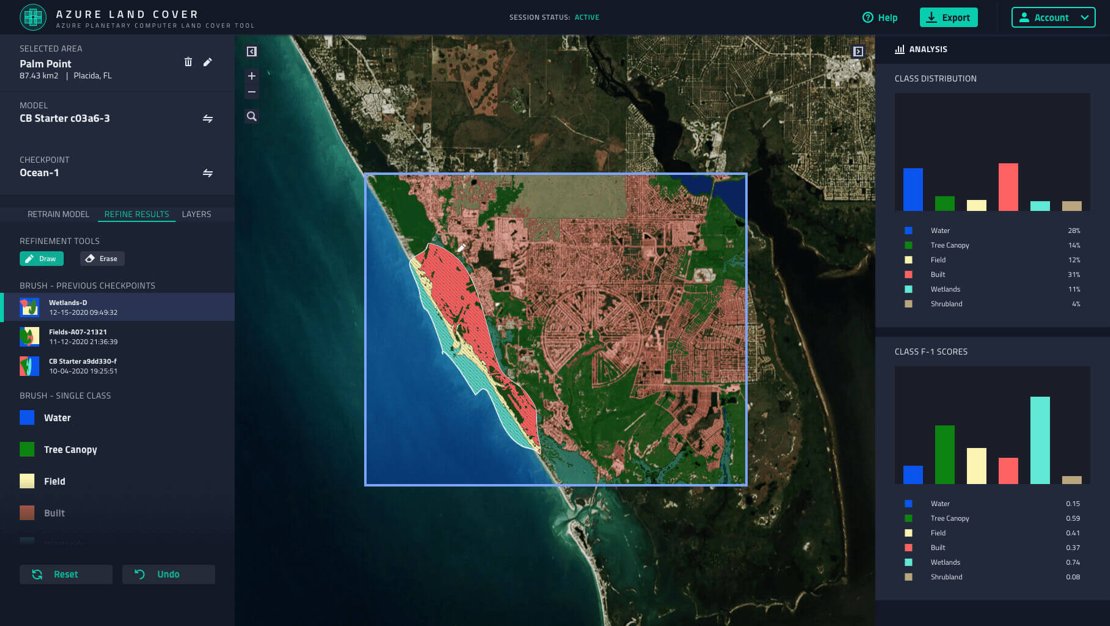Collapse the Analysis panel
Image resolution: width=1110 pixels, height=626 pixels.
pos(858,52)
